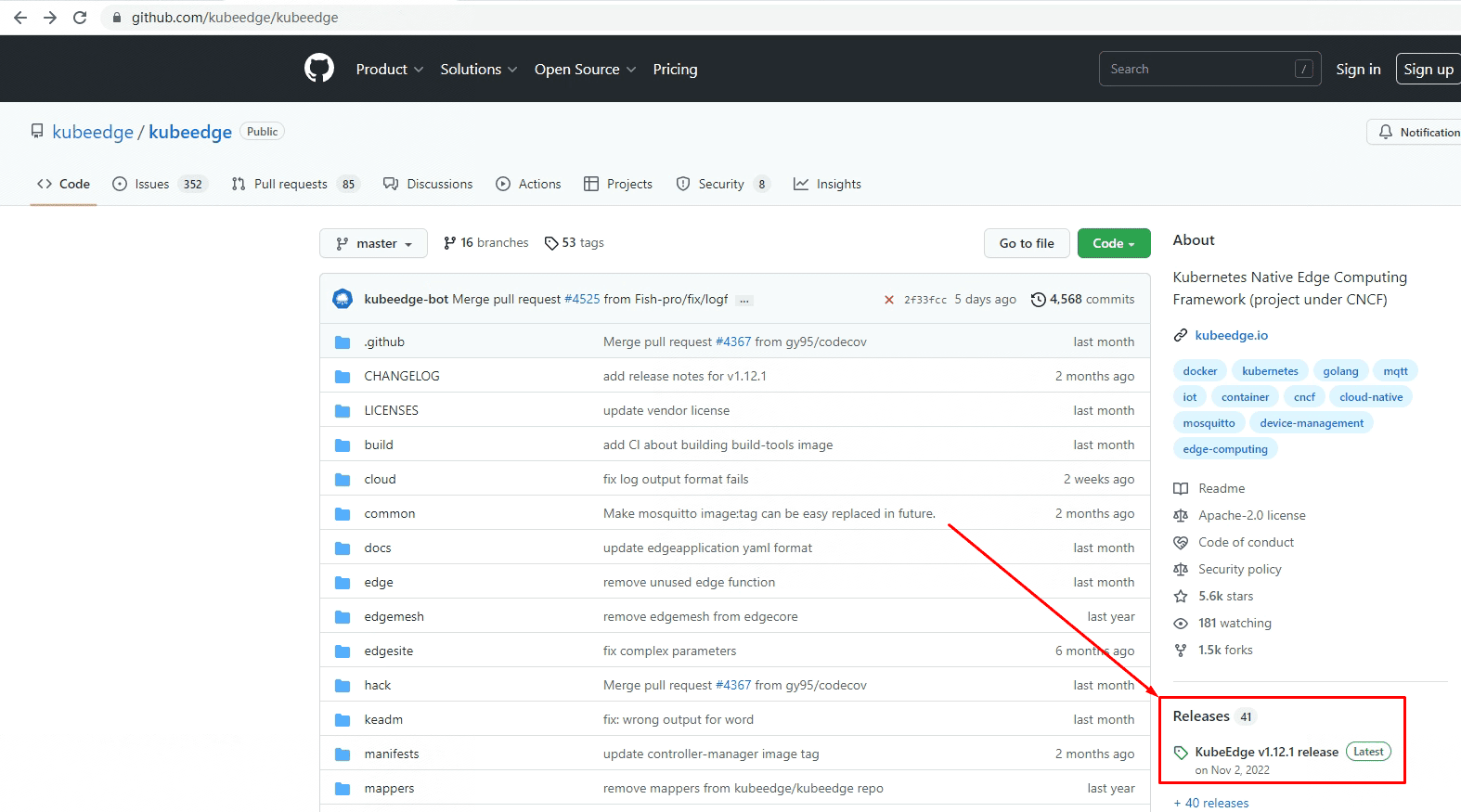
Task: Click the cloud folder icon
Action: pos(343,479)
